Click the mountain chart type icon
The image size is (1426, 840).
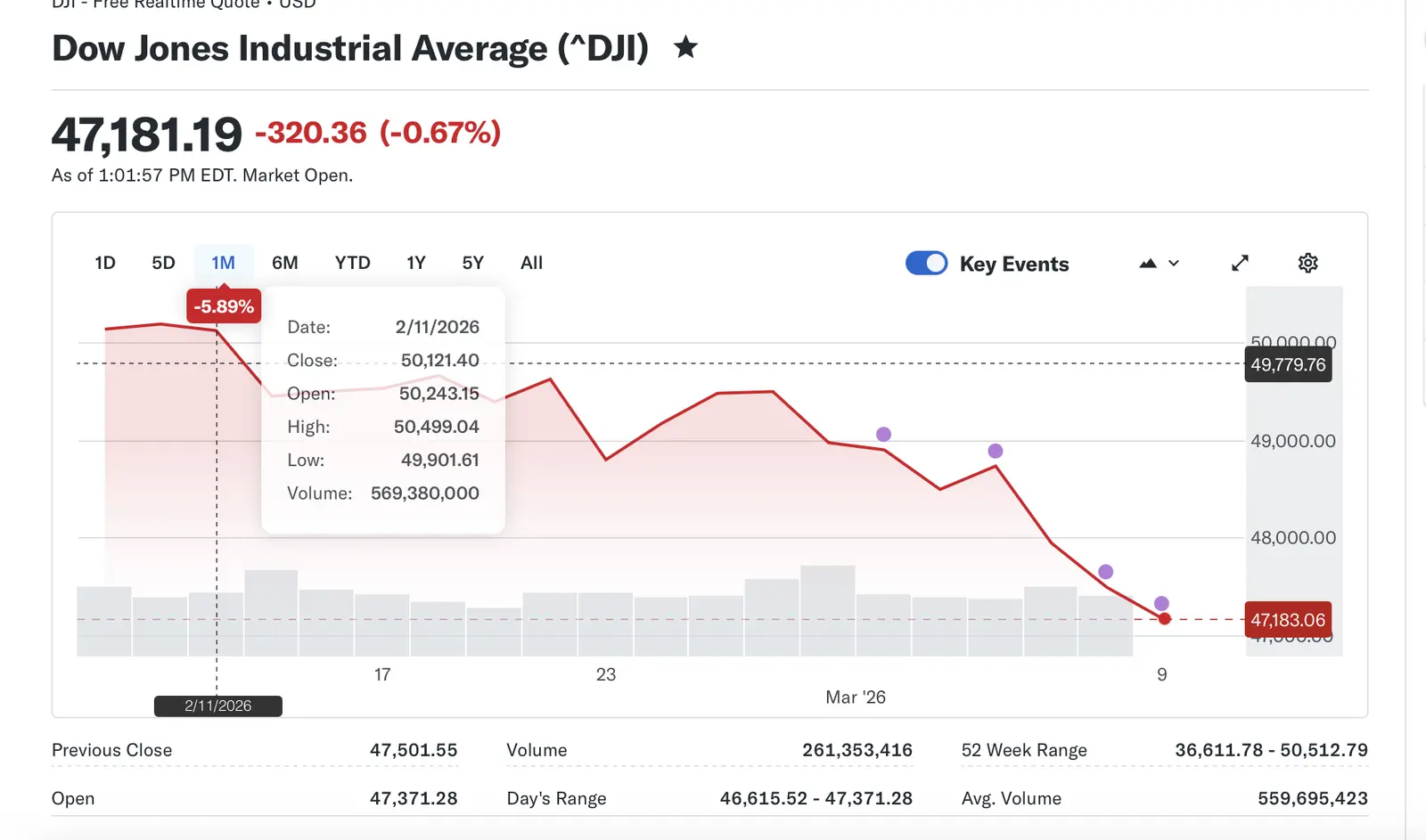coord(1148,264)
